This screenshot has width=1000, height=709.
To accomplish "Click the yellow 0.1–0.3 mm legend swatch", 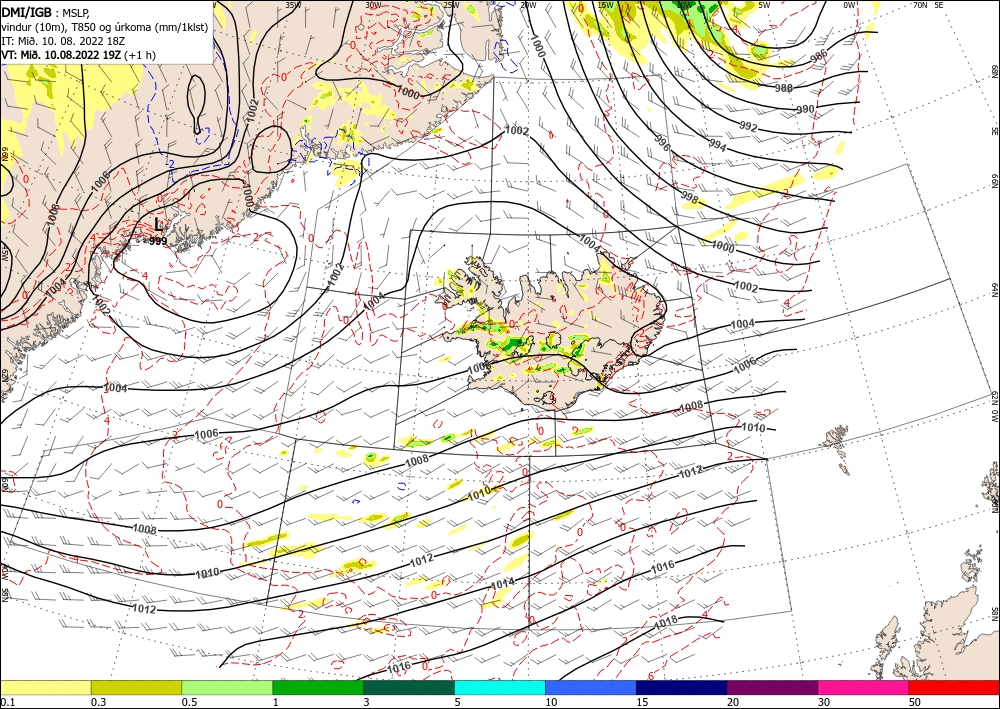I will [x=45, y=687].
